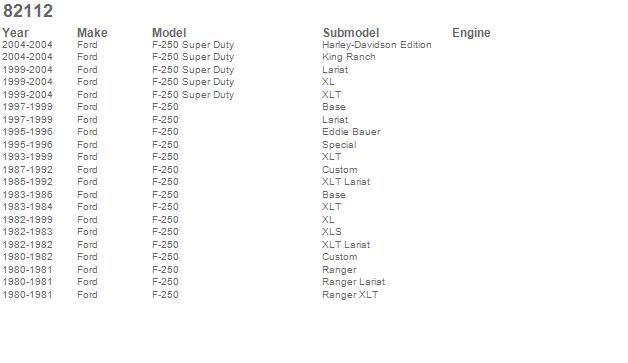Select the Make column header

tap(92, 33)
